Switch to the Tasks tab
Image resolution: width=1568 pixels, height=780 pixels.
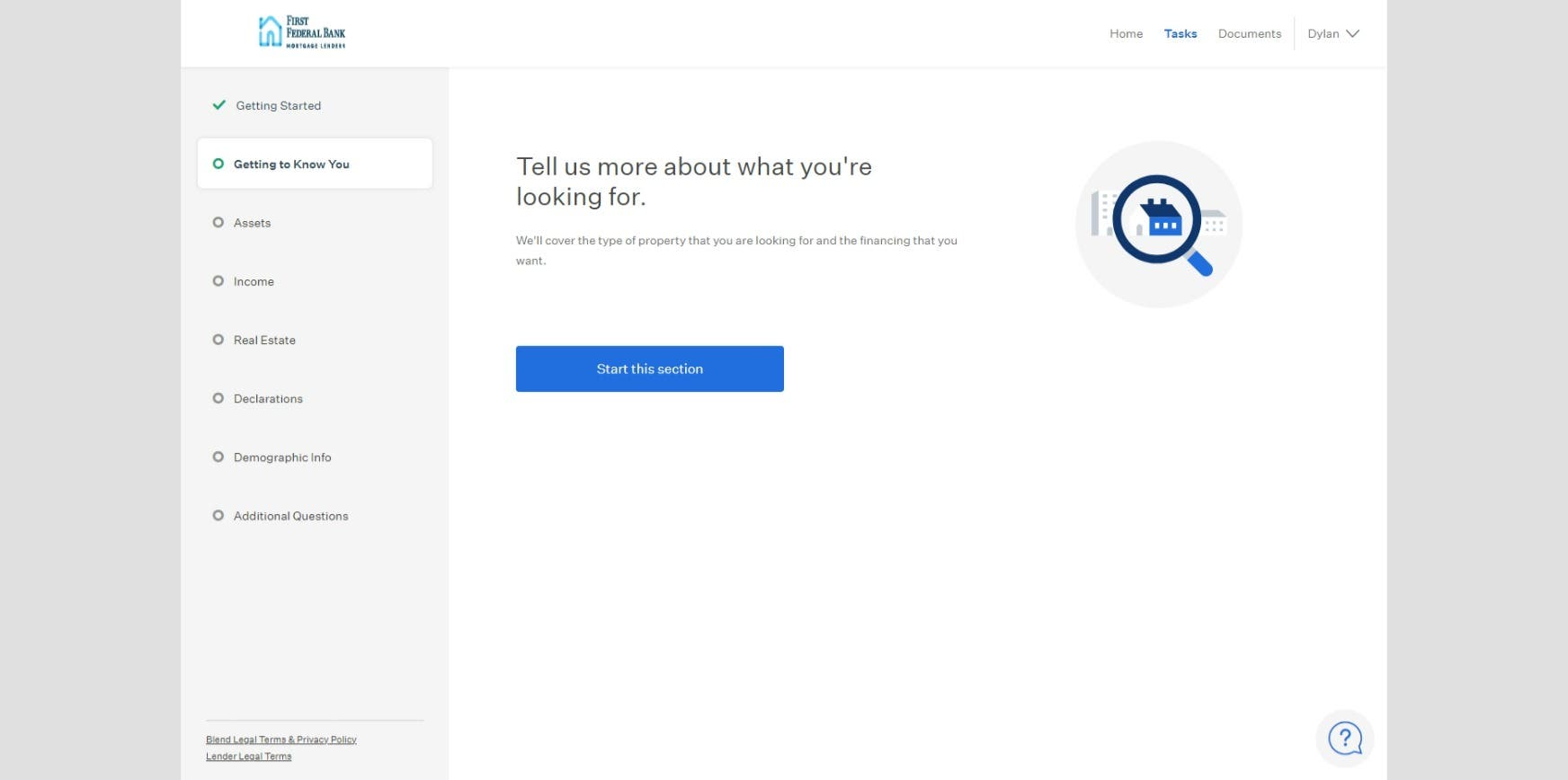pyautogui.click(x=1180, y=34)
